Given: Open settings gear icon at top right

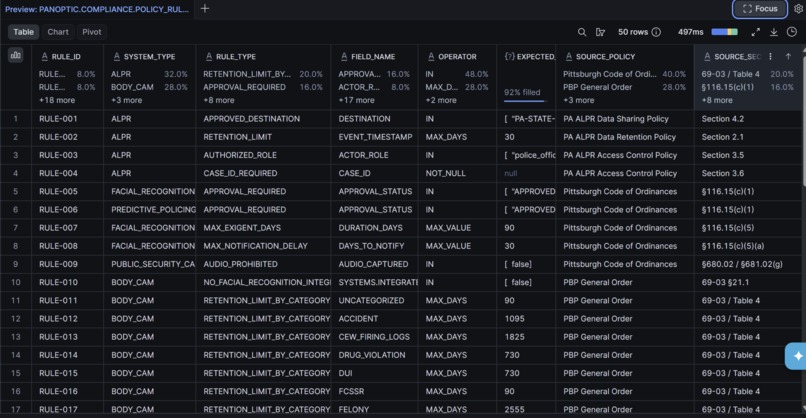Looking at the screenshot, I should coord(798,9).
